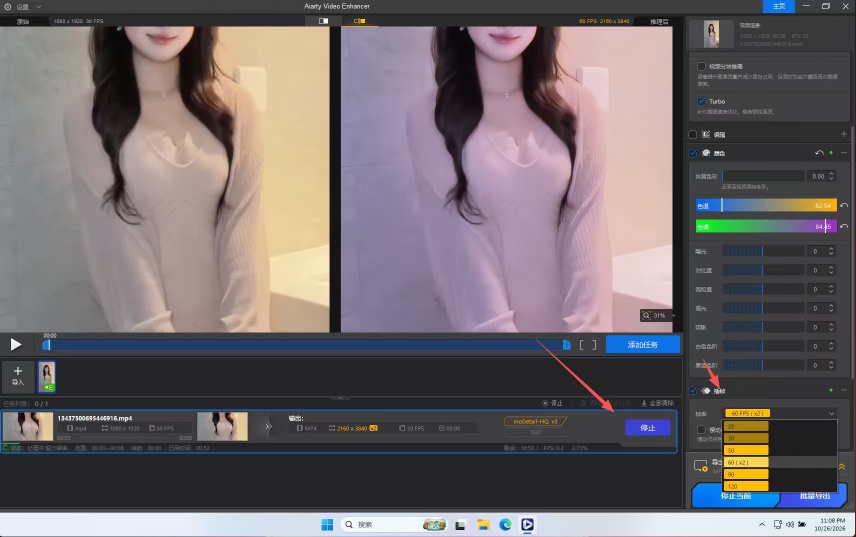Select the imported video thumbnail in clip strip
Screen dimensions: 856x537
tap(46, 377)
